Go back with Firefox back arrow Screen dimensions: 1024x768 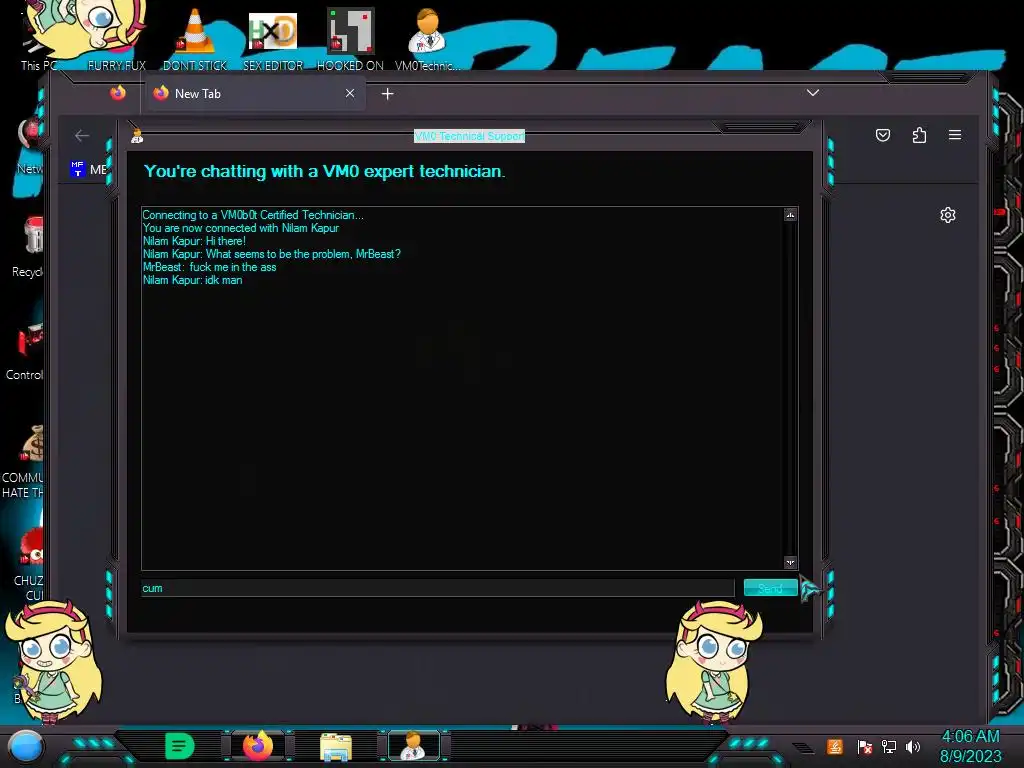[x=82, y=135]
